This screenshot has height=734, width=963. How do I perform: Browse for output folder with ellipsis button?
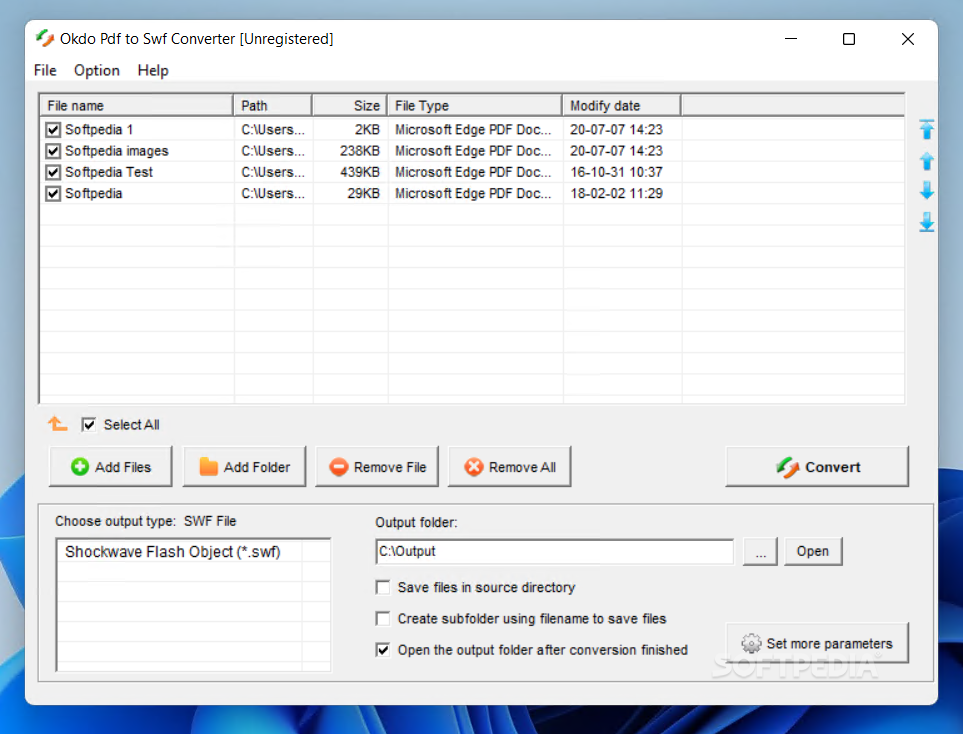(760, 551)
